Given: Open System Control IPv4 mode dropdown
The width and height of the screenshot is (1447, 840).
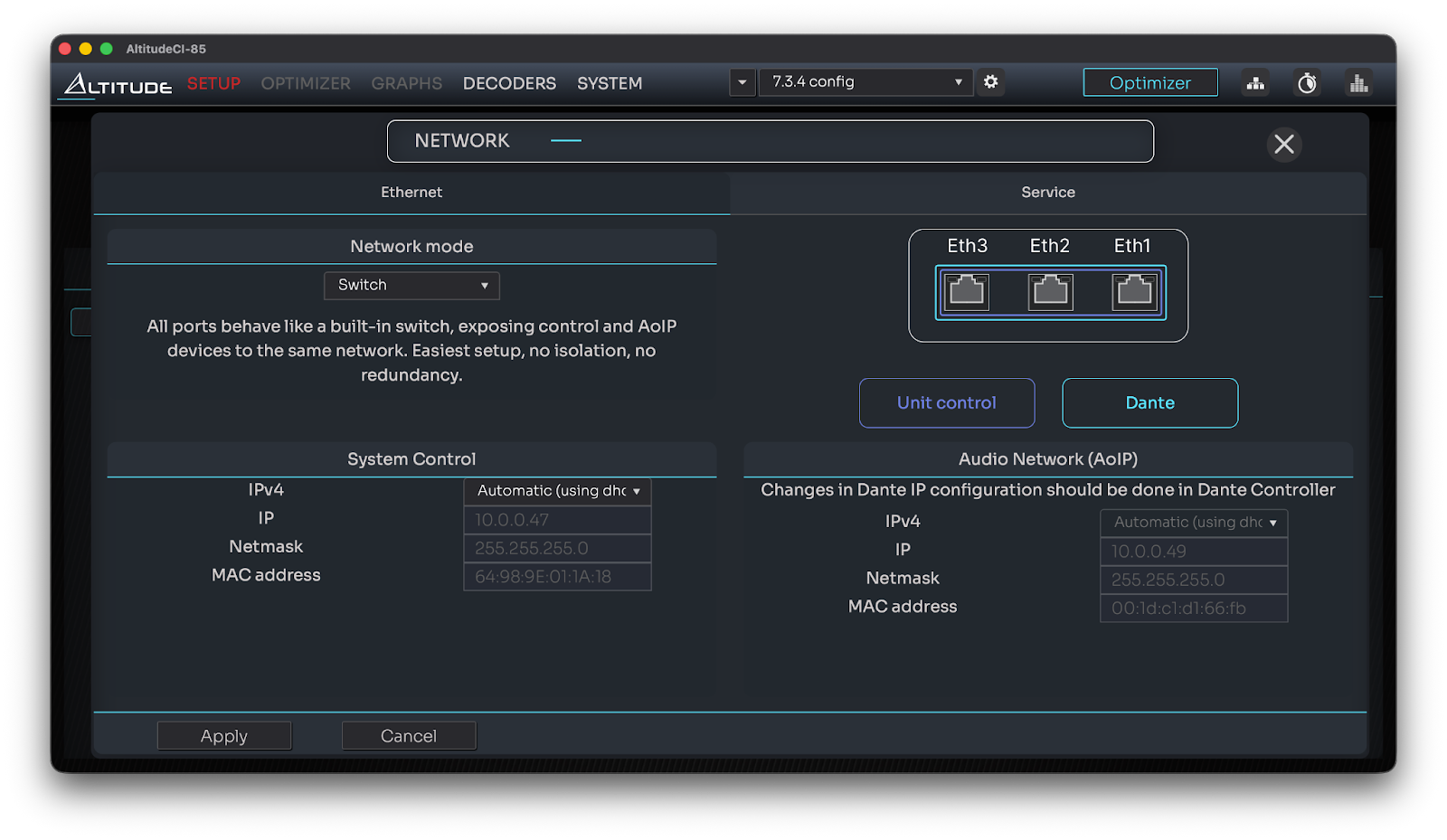Looking at the screenshot, I should tap(557, 491).
